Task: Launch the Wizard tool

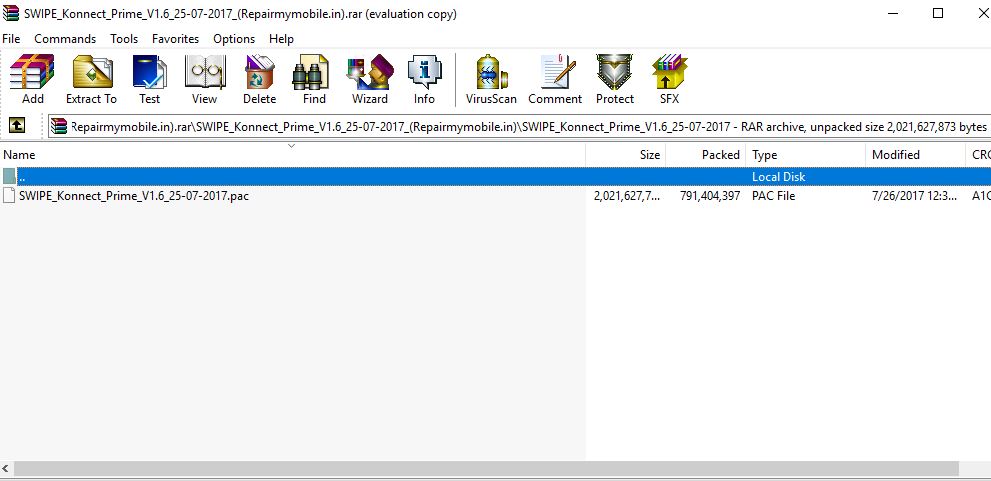Action: coord(370,79)
